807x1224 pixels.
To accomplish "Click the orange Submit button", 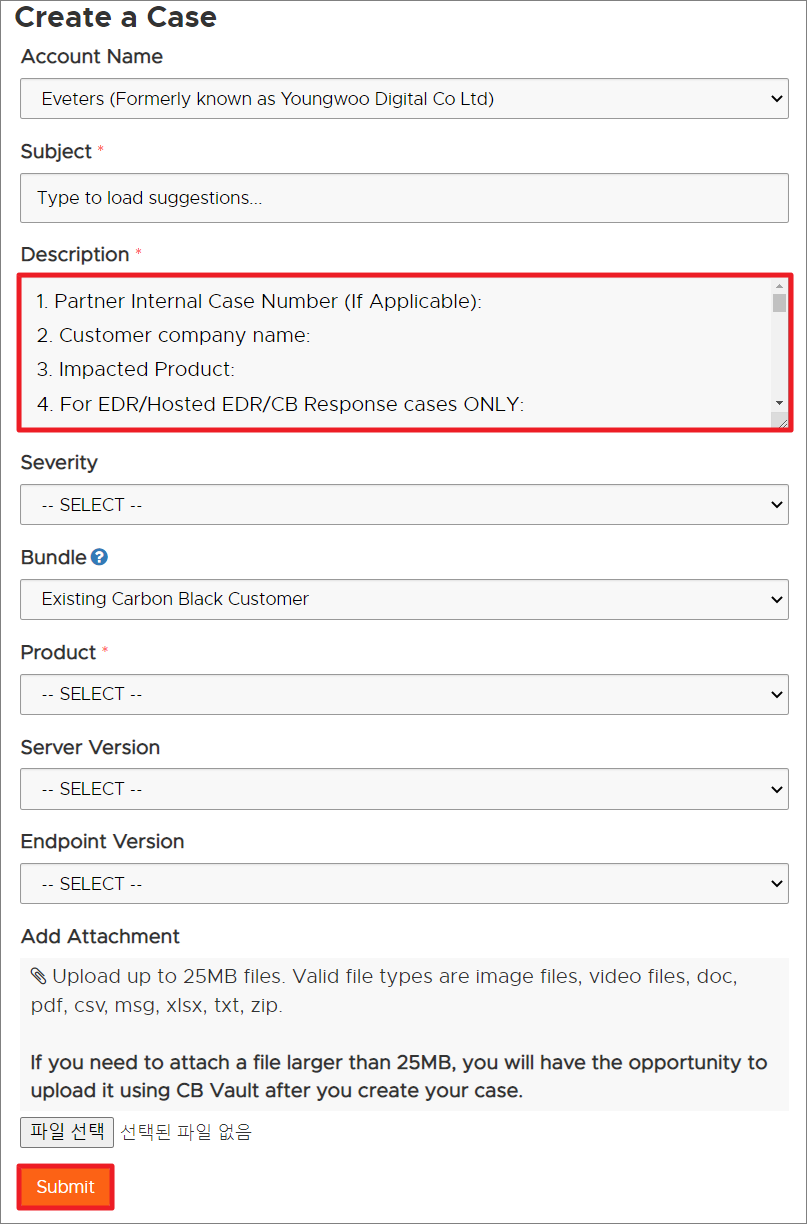I will (x=65, y=1187).
